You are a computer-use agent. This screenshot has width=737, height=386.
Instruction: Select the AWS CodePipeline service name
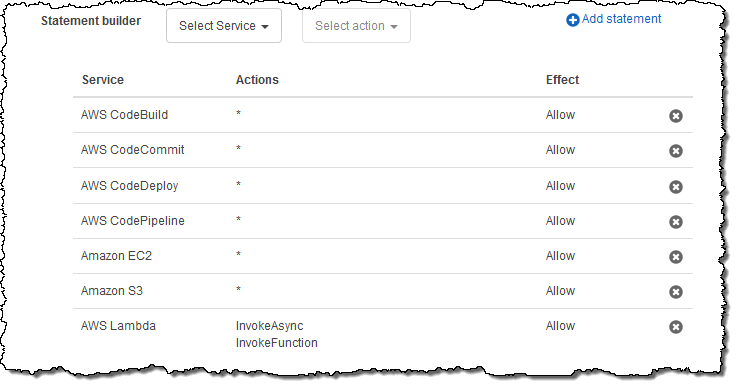pyautogui.click(x=133, y=221)
